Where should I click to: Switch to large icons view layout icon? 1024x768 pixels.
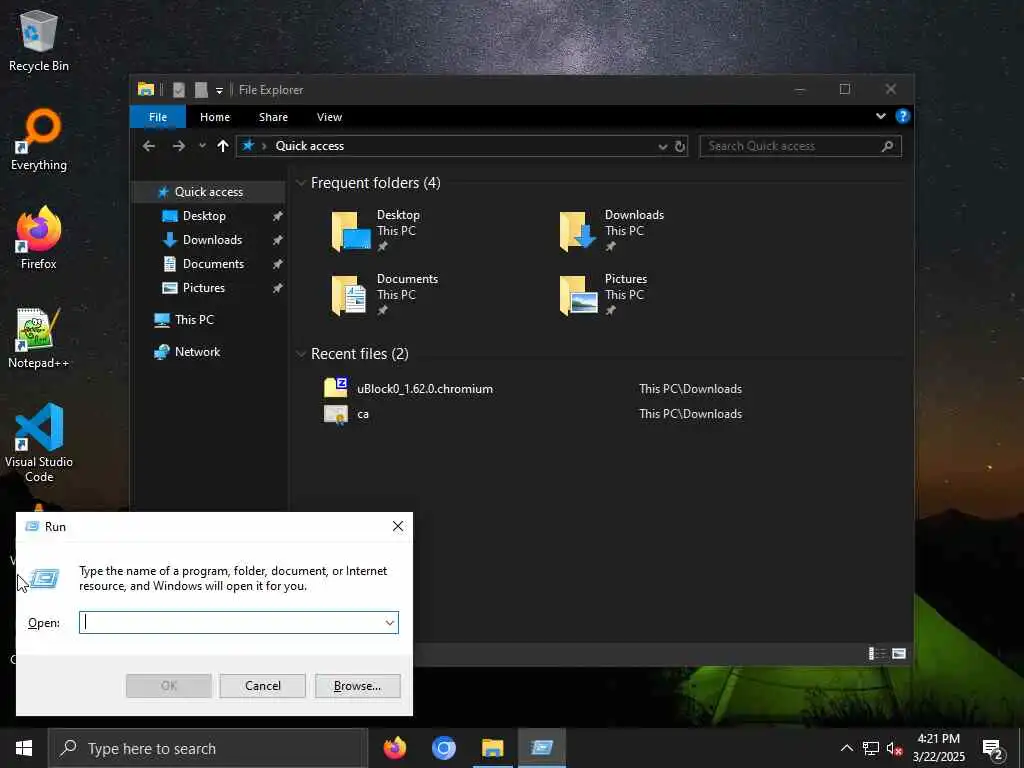tap(899, 654)
